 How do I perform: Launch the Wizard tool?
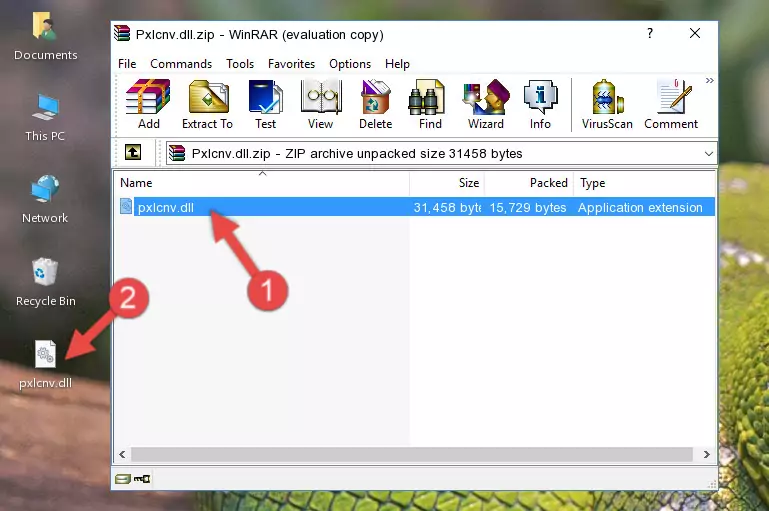(x=486, y=104)
